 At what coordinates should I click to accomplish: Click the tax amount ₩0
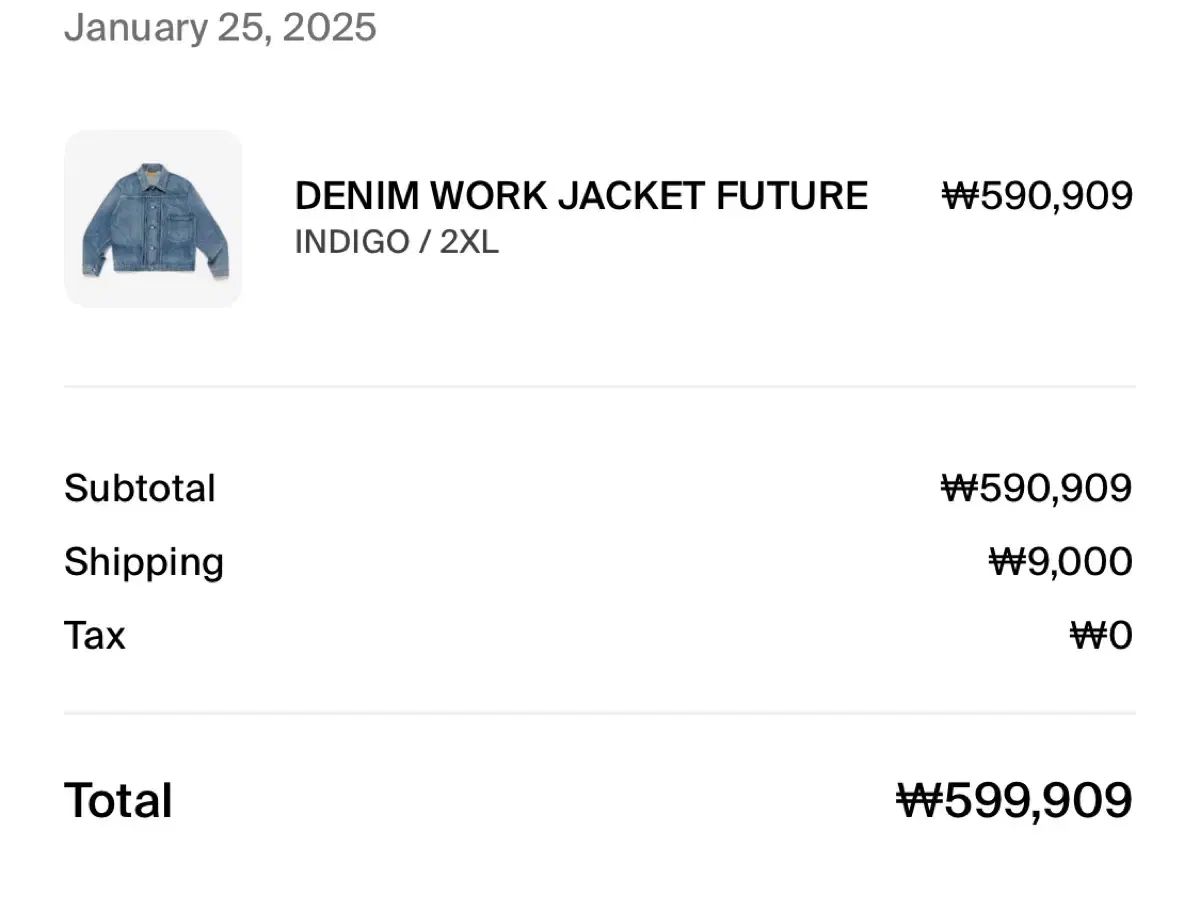[x=1102, y=635]
